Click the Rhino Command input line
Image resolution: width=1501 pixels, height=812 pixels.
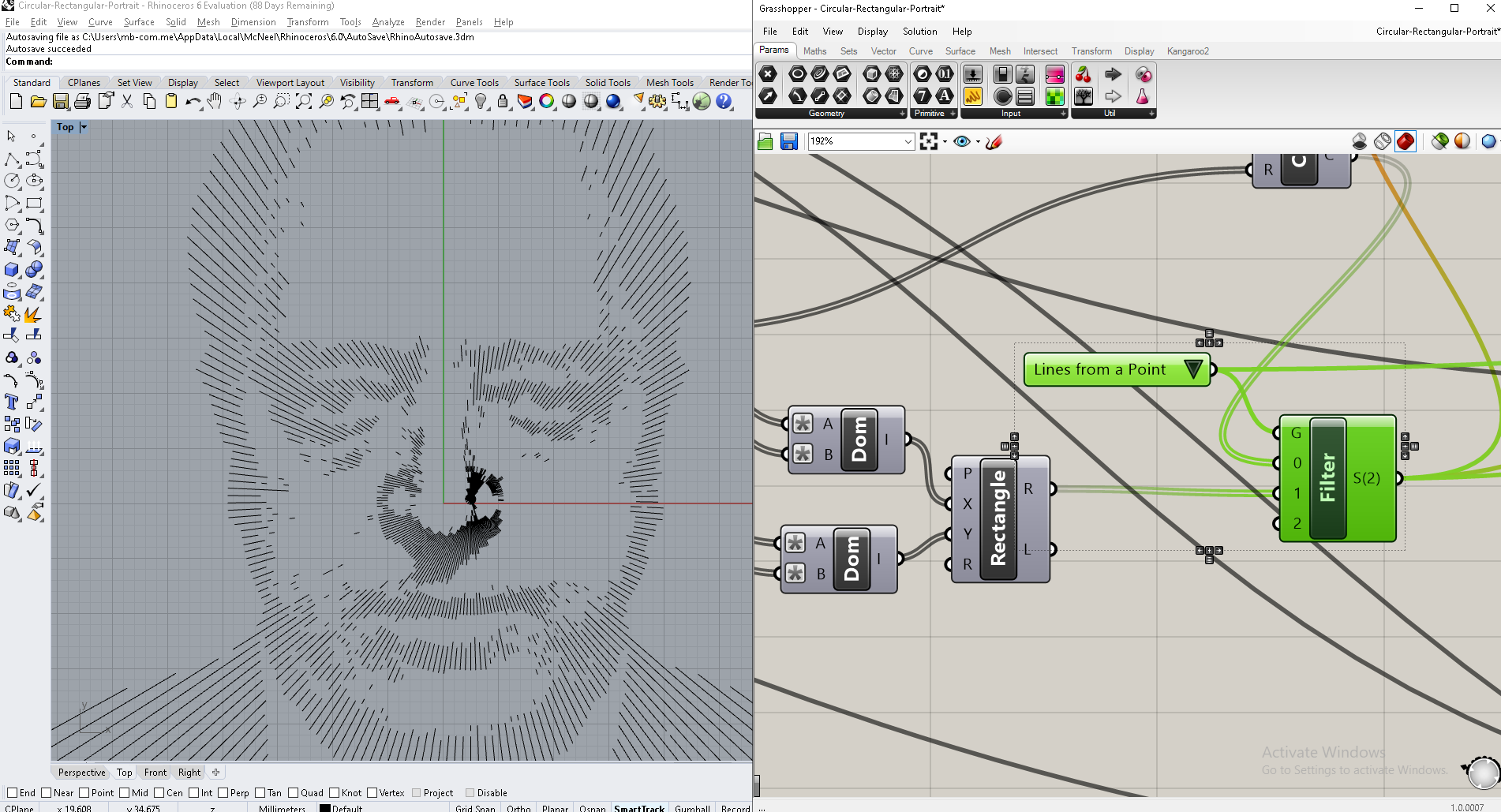point(377,62)
